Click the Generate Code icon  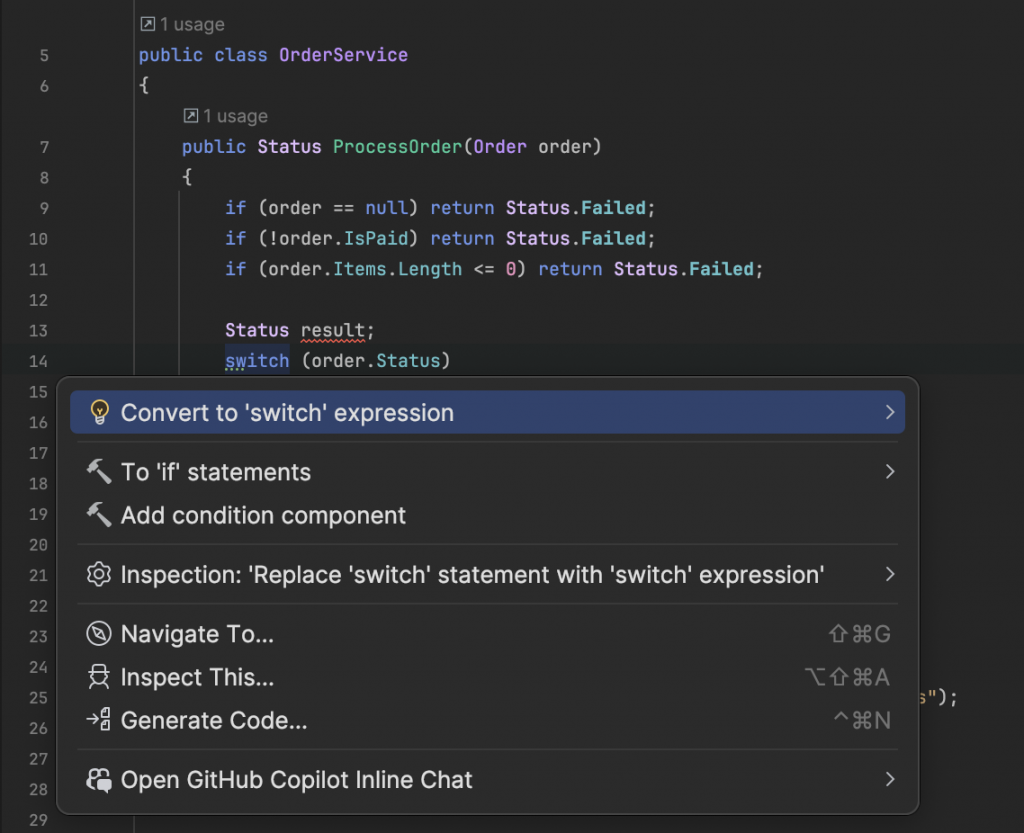[99, 720]
